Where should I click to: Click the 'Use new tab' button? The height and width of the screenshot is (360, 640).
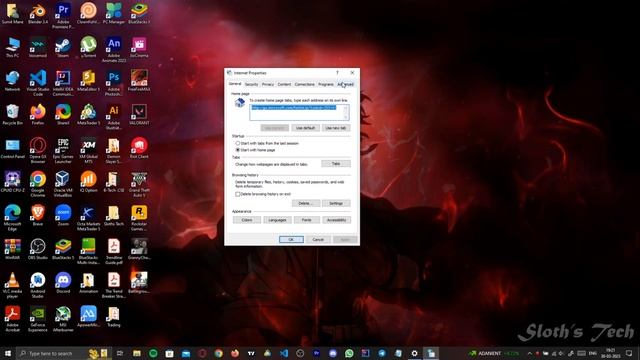[336, 128]
